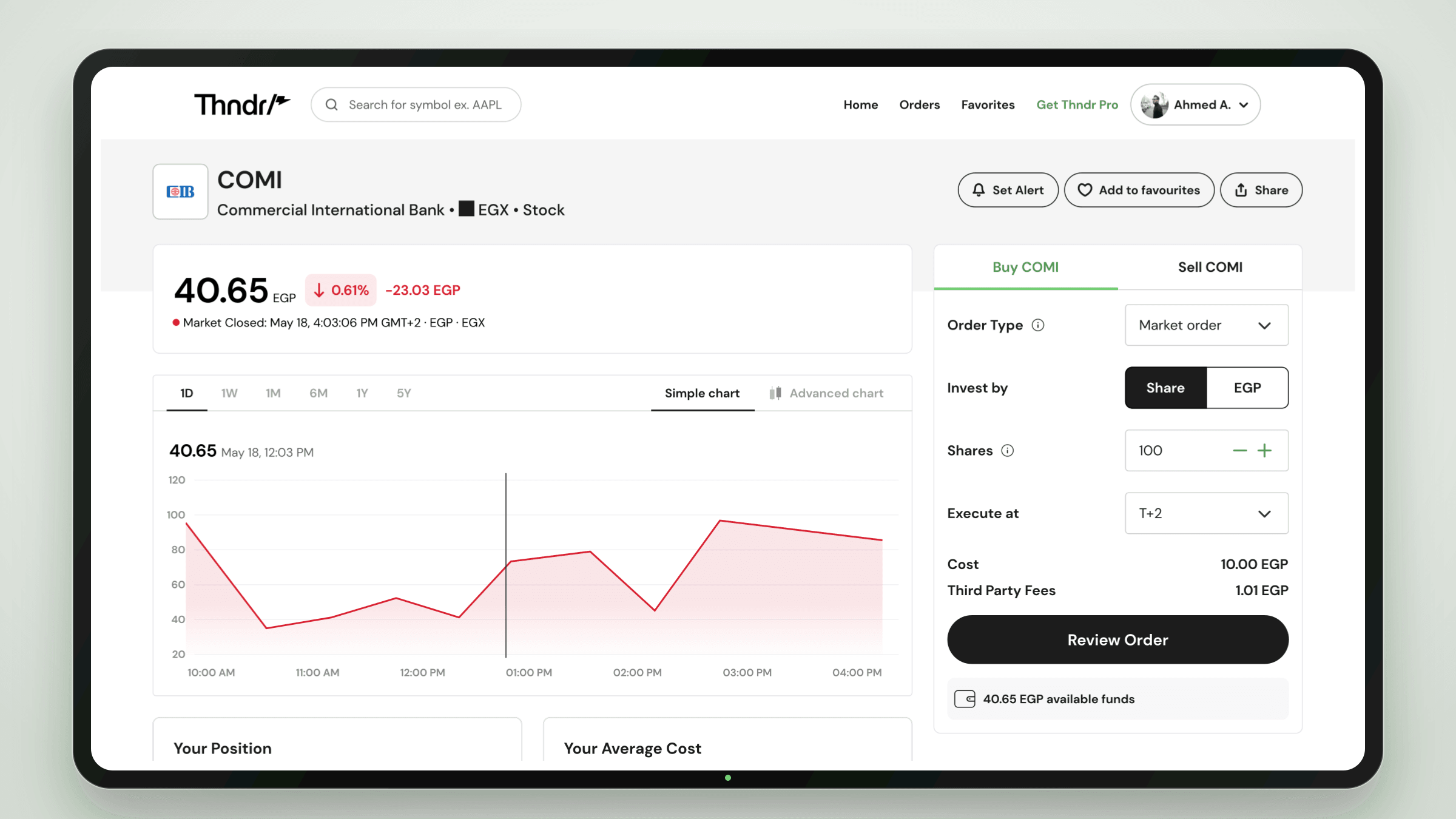Image resolution: width=1456 pixels, height=819 pixels.
Task: Switch to the Buy COMI tab
Action: pos(1025,267)
